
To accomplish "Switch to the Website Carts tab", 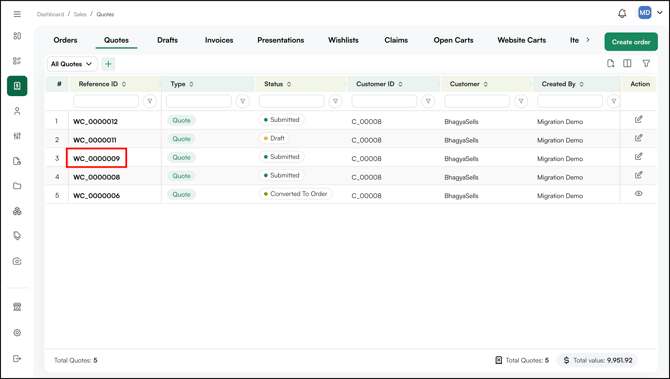I will (522, 40).
